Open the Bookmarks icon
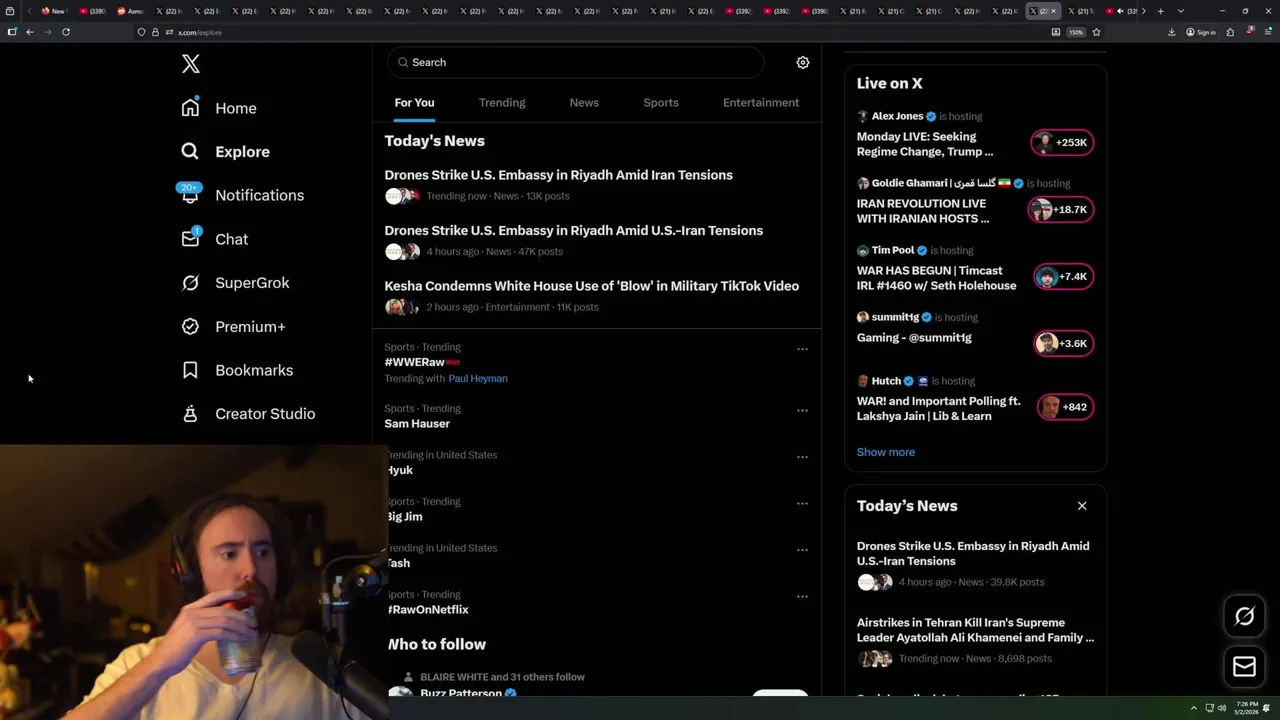 pyautogui.click(x=190, y=370)
